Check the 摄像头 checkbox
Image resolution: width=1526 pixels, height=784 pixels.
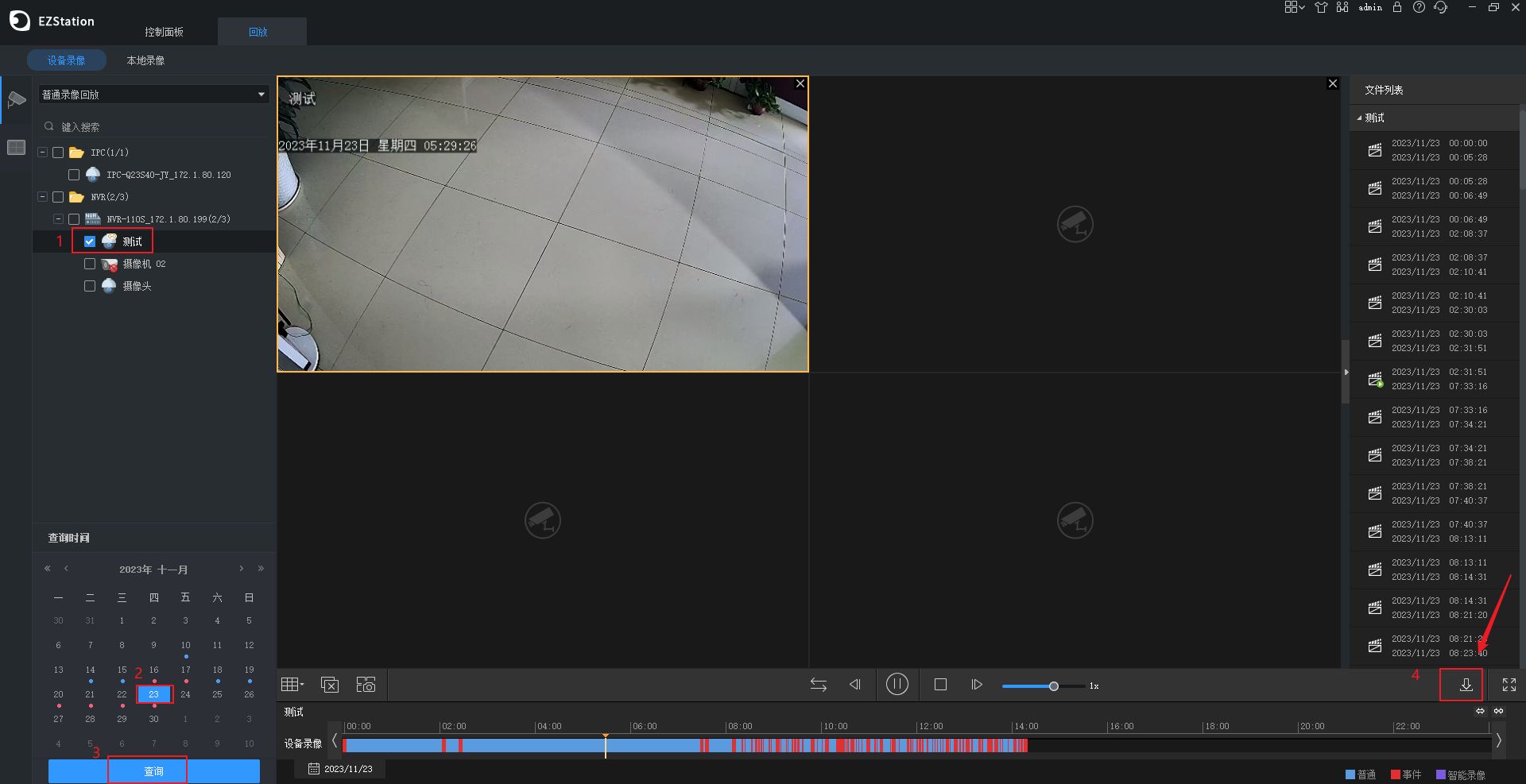click(x=90, y=286)
